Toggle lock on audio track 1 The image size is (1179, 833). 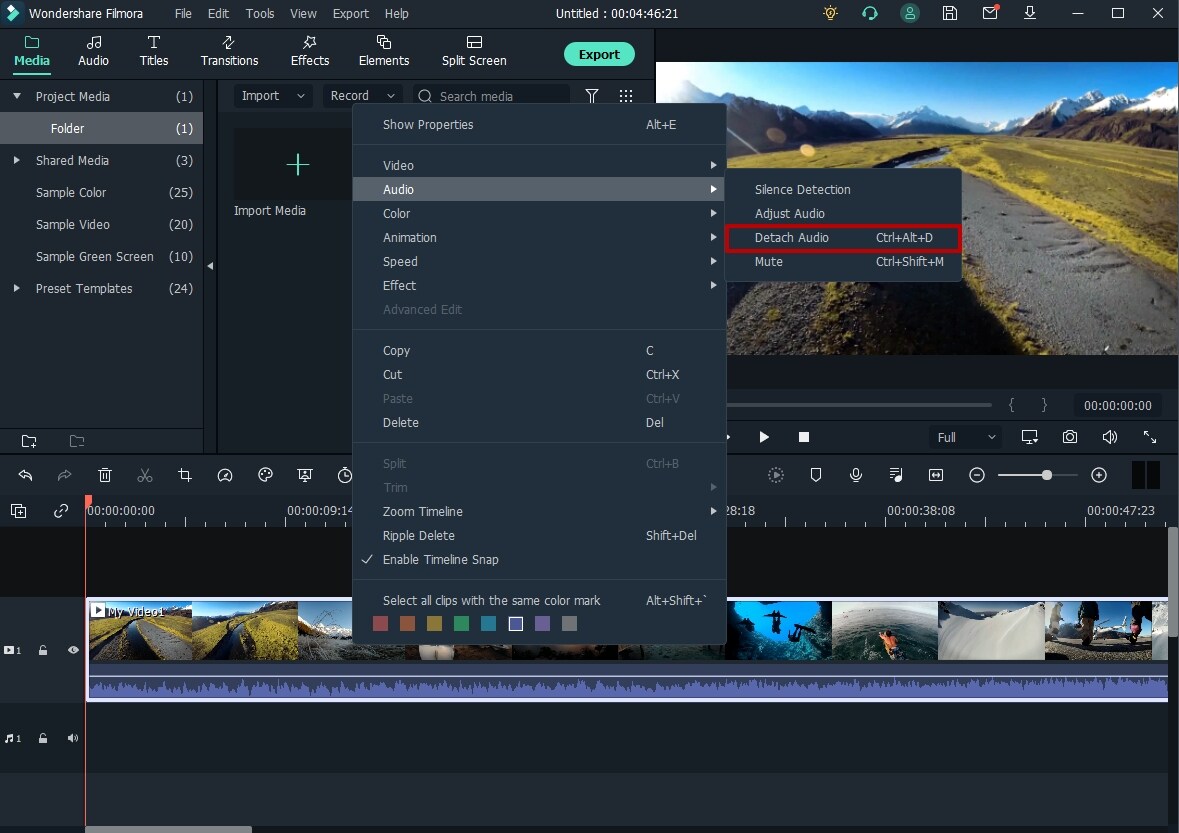point(43,738)
